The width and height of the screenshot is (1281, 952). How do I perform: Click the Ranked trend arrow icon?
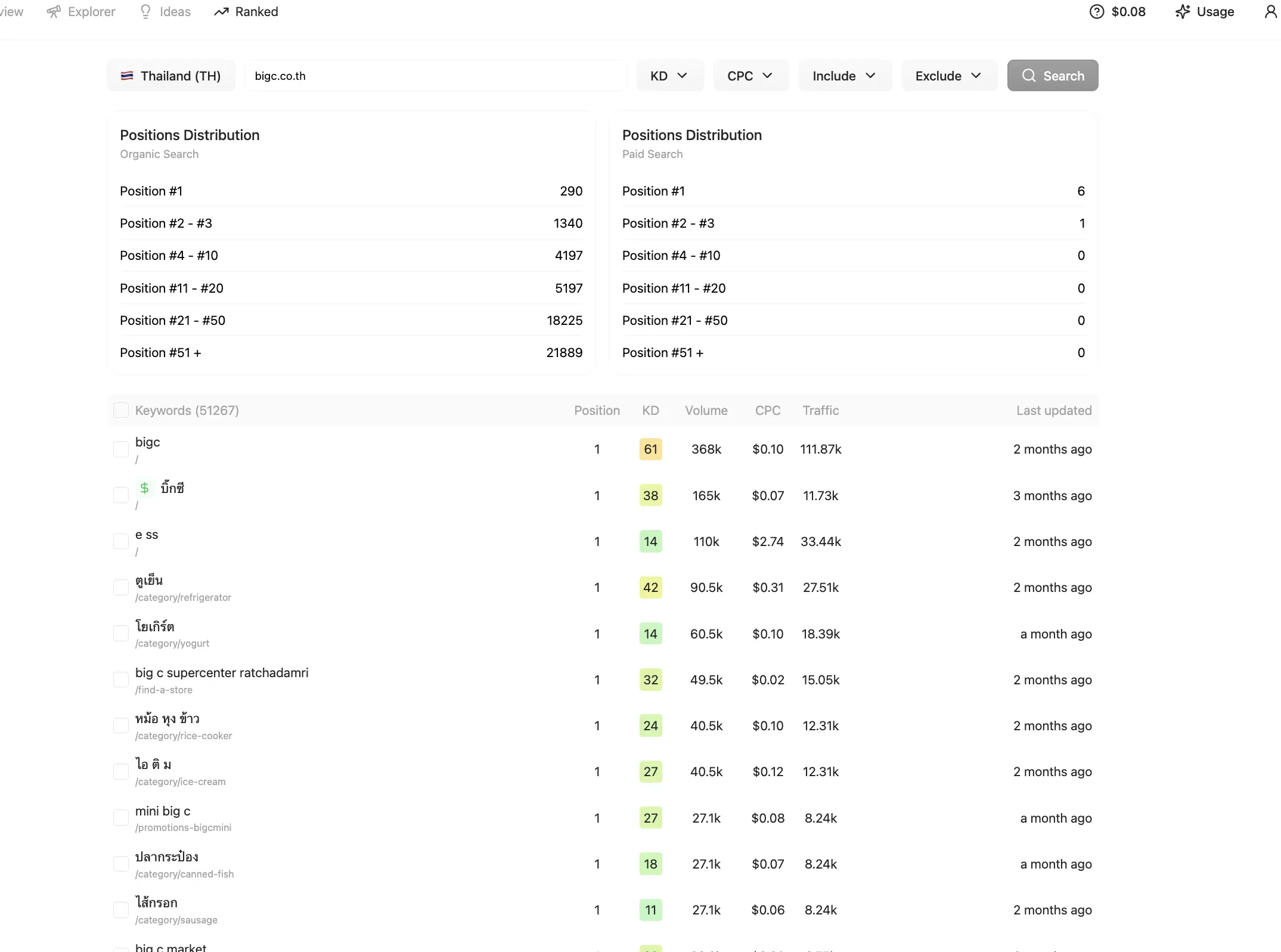221,12
